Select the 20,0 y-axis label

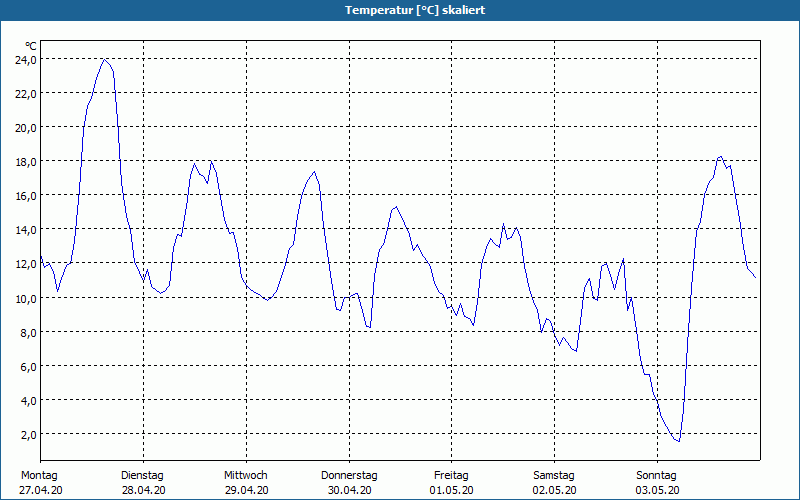[x=26, y=128]
